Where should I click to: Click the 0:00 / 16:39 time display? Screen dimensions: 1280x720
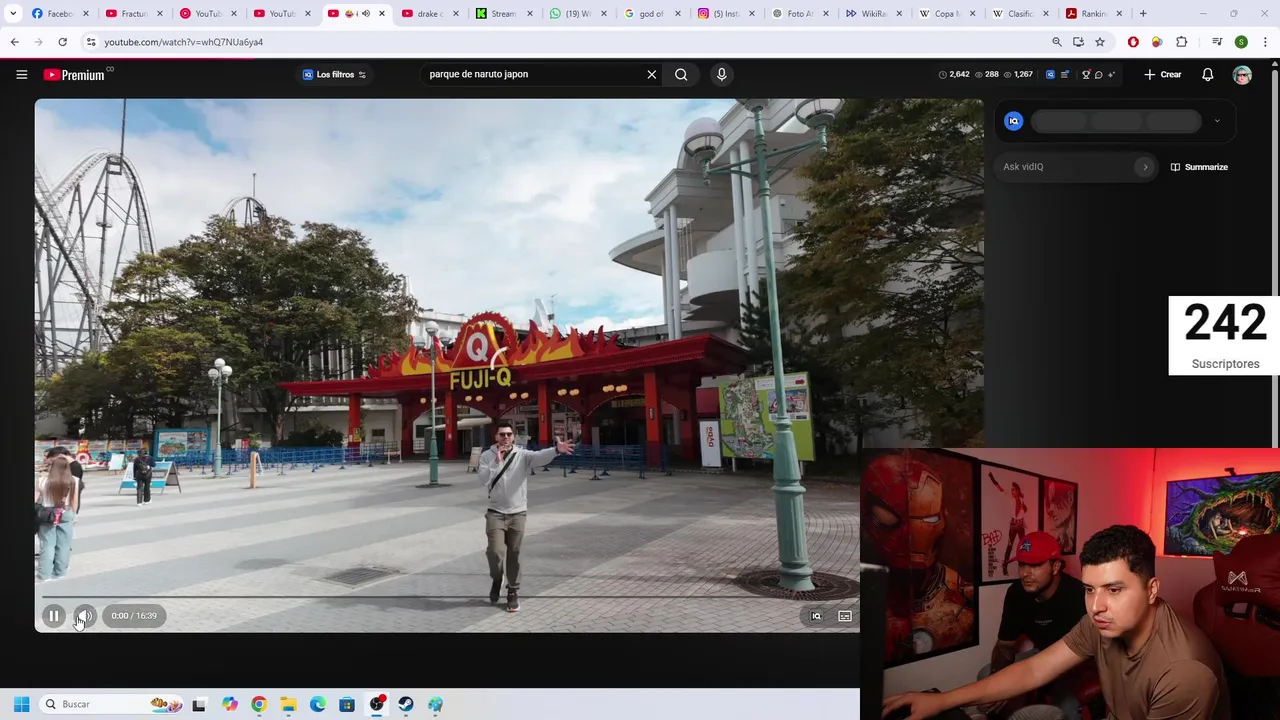pos(134,616)
